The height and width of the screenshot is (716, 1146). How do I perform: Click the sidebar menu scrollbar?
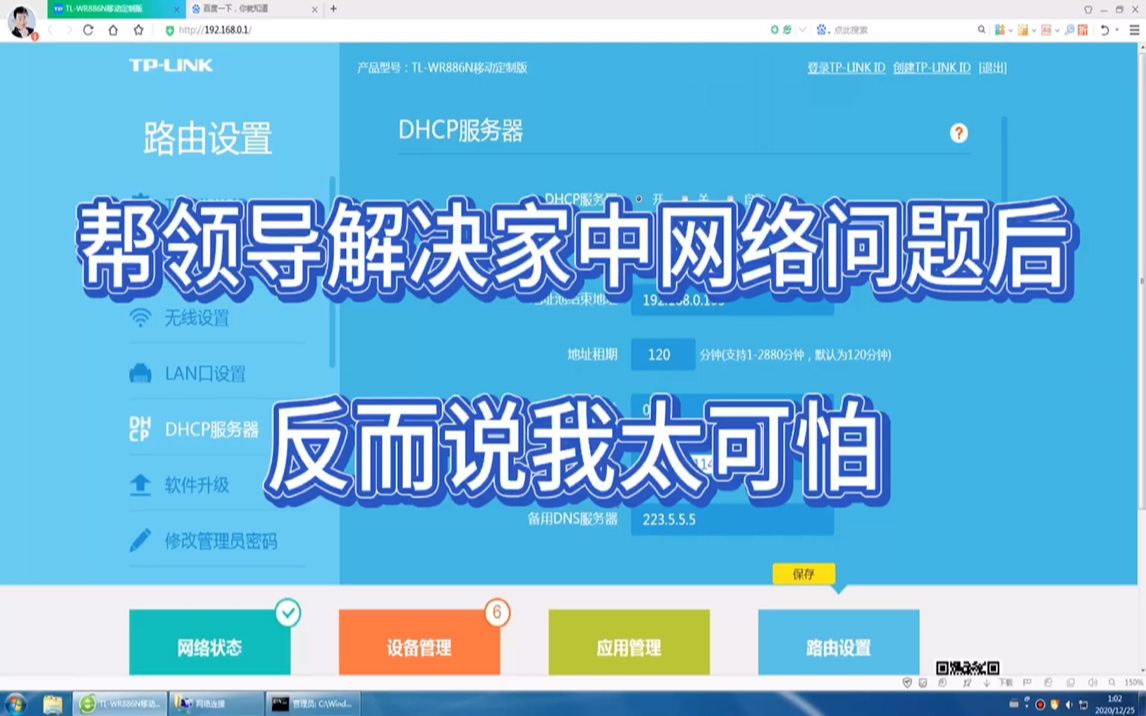pos(333,272)
